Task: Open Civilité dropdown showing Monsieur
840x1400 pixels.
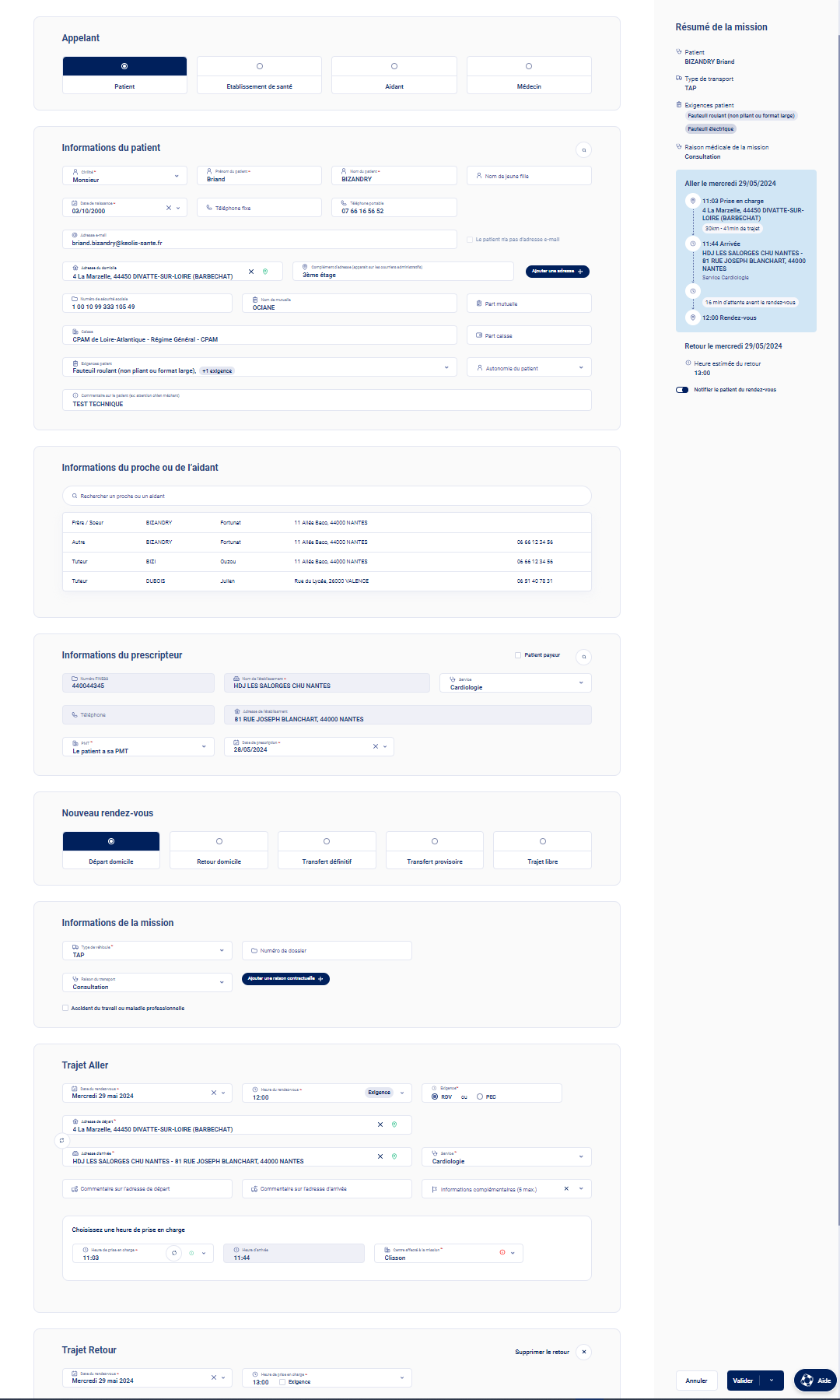Action: coord(124,176)
